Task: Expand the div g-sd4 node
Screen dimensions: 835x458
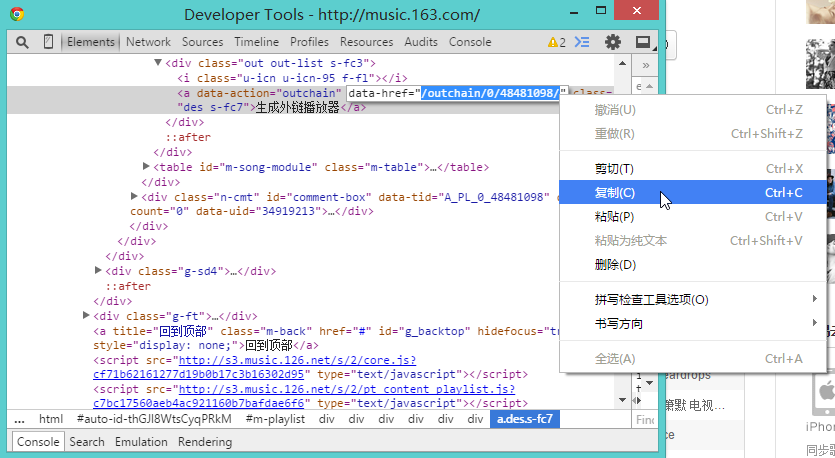Action: (x=98, y=270)
